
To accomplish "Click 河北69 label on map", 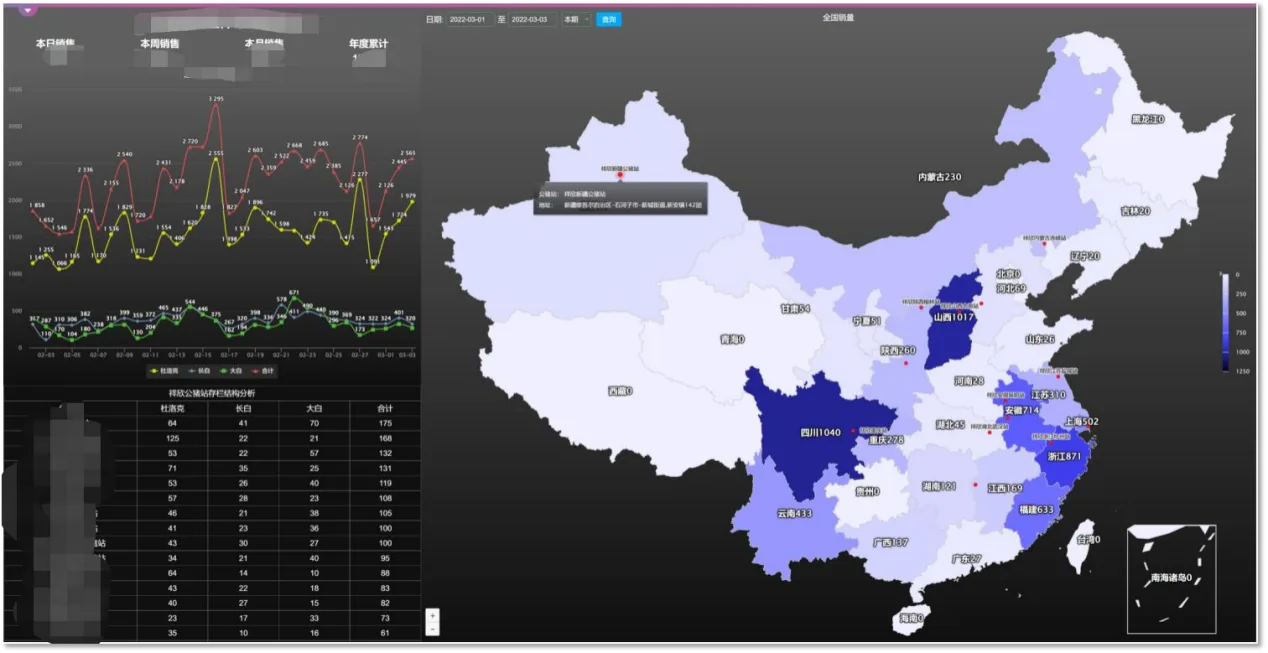I will click(1011, 288).
